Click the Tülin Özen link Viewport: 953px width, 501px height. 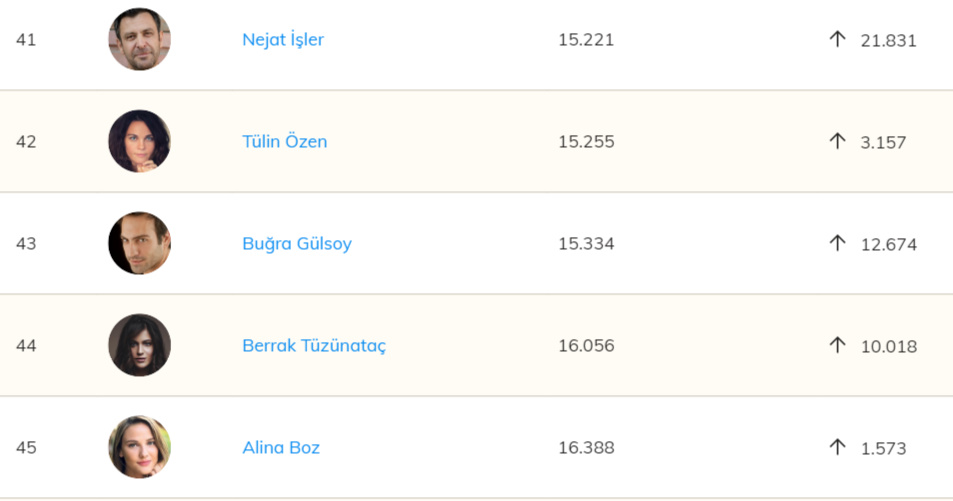coord(284,142)
